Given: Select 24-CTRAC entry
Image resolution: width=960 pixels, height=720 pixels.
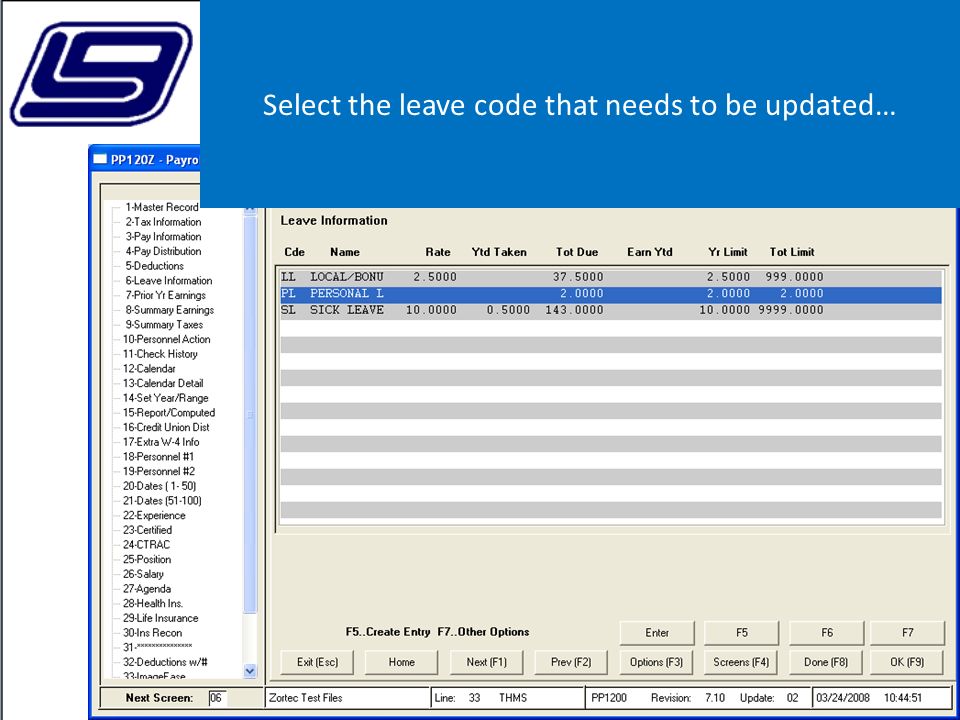Looking at the screenshot, I should (146, 546).
